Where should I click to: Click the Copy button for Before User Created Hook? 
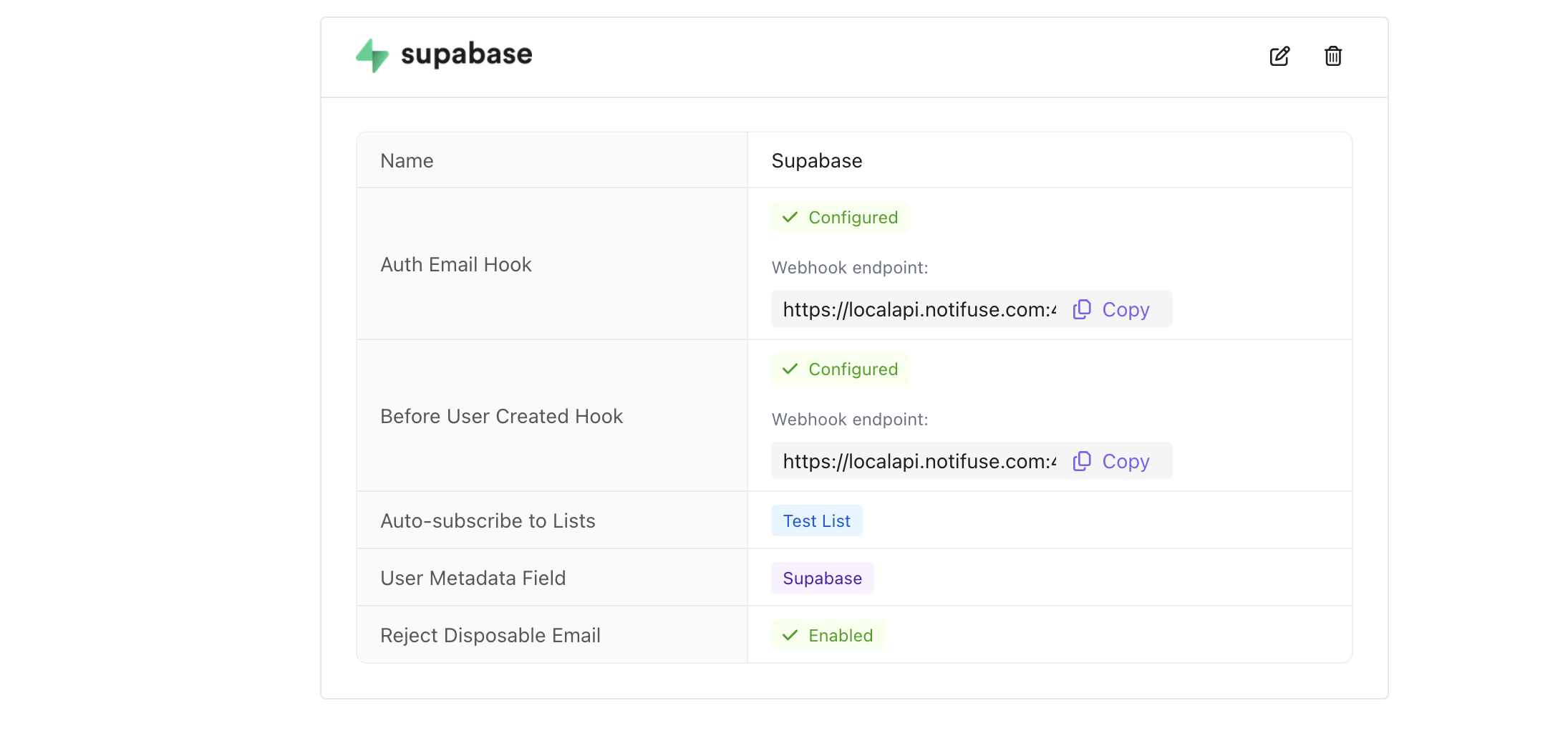click(x=1126, y=460)
